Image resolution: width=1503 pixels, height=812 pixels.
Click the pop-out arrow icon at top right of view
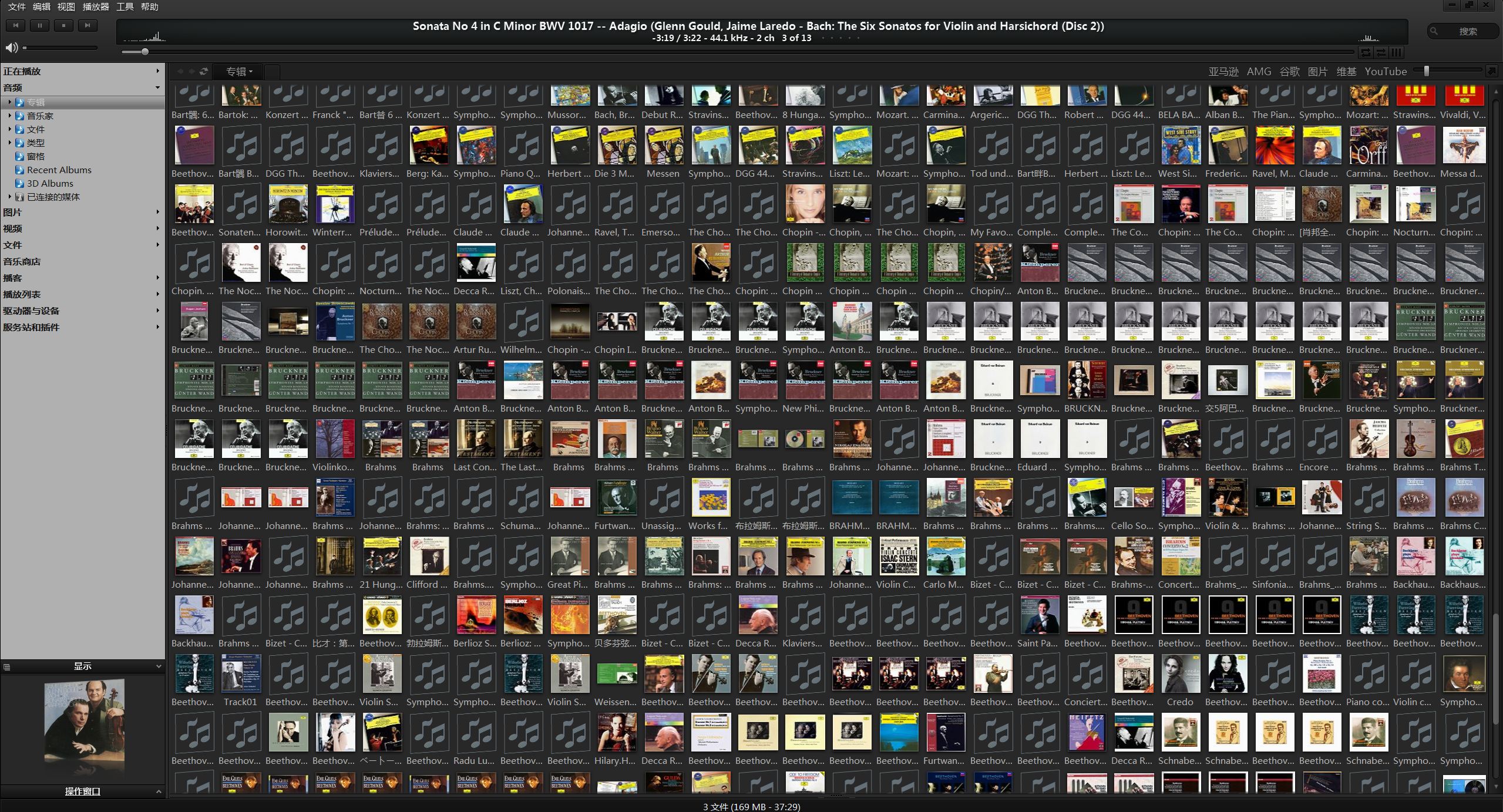pyautogui.click(x=1491, y=71)
